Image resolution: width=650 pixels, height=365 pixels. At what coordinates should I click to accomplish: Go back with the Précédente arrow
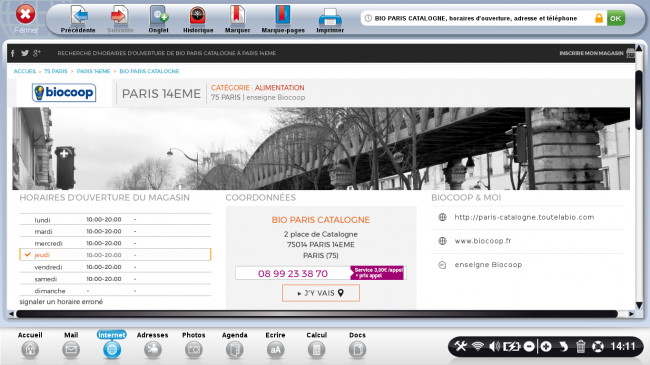point(78,19)
